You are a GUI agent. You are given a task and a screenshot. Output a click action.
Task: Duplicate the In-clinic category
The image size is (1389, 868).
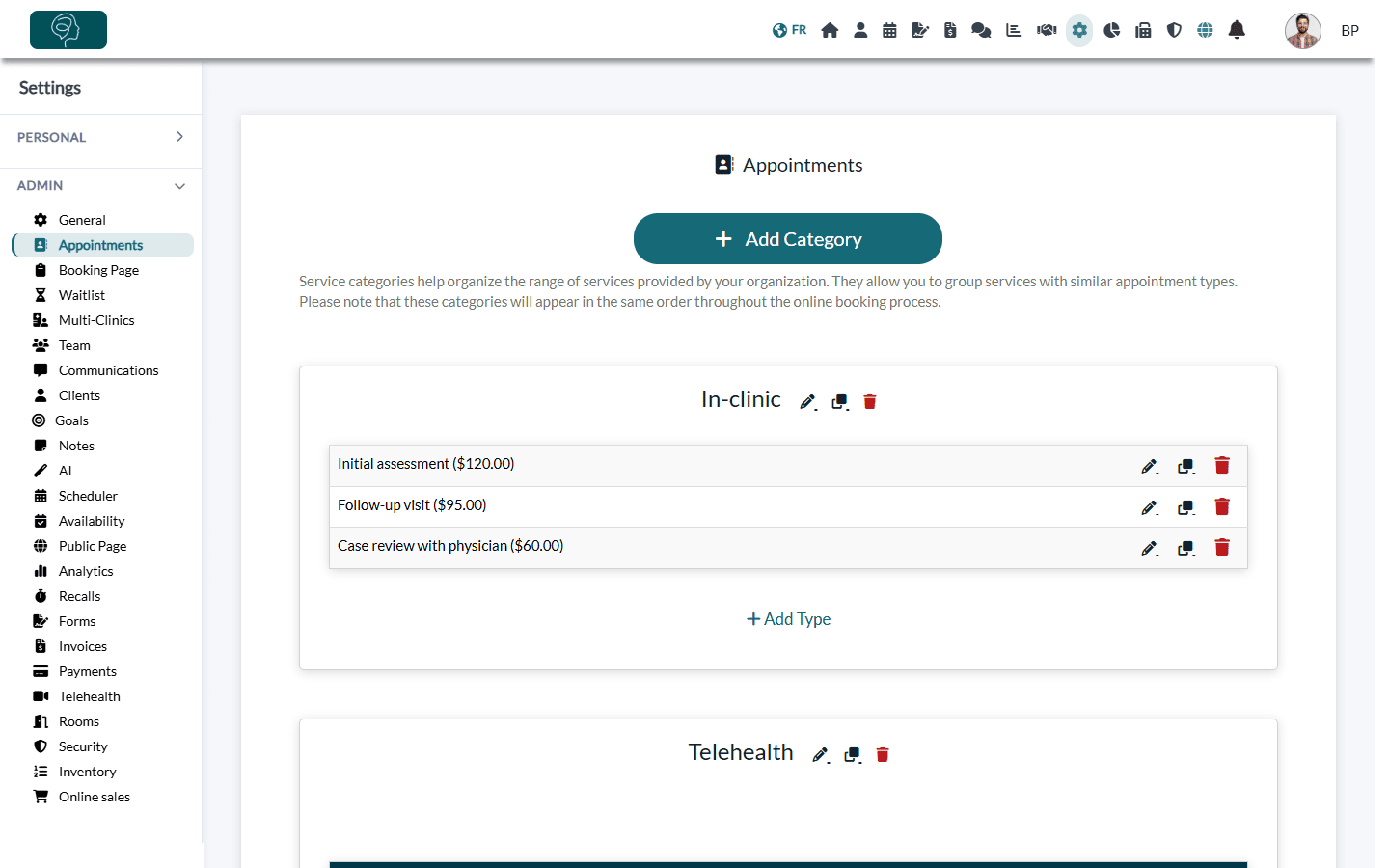coord(840,402)
